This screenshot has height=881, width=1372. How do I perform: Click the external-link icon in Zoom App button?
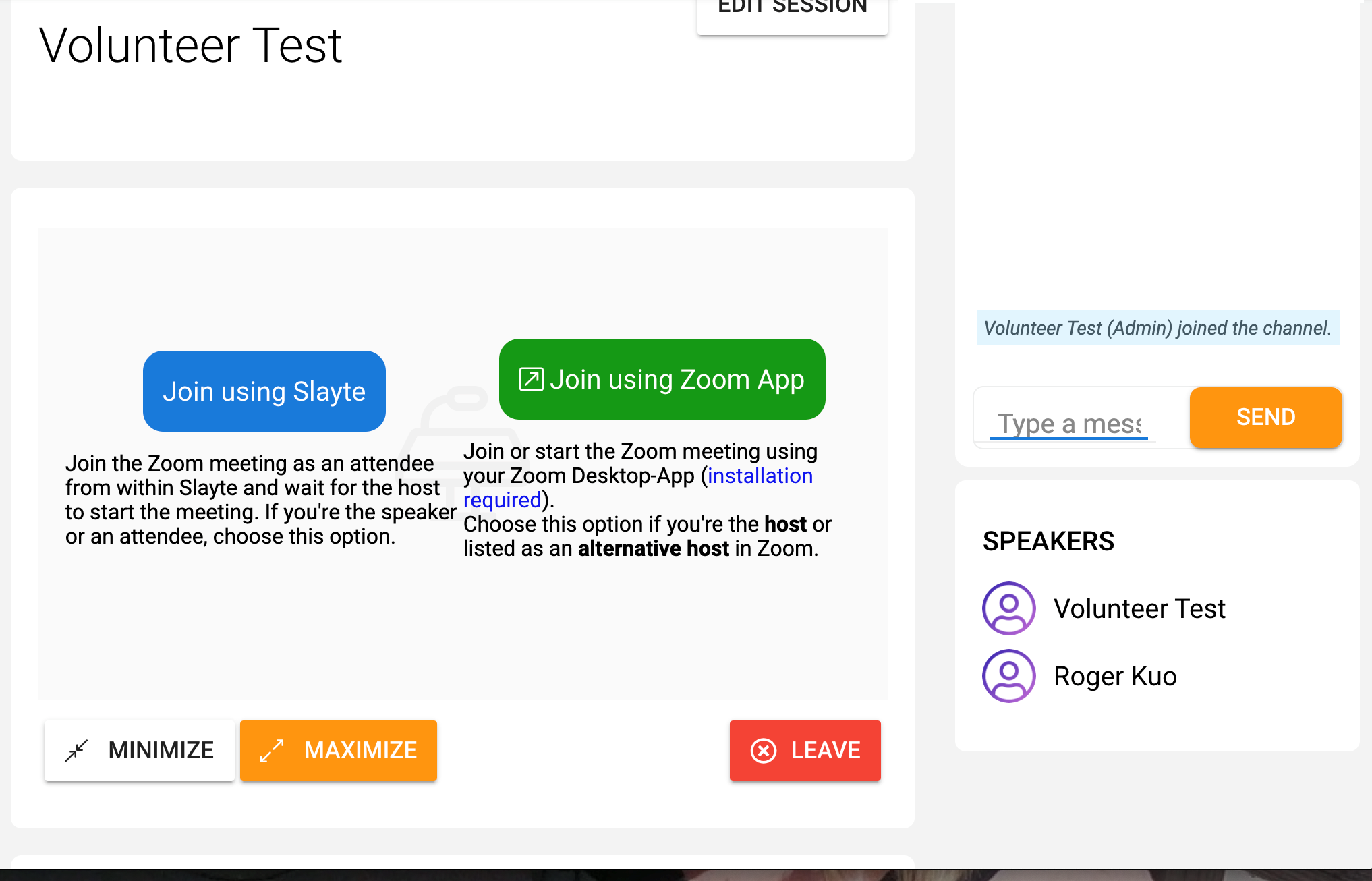point(532,379)
